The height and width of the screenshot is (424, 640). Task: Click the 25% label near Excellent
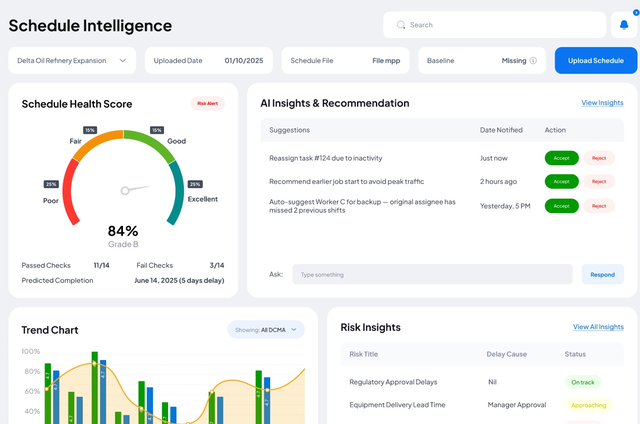click(x=195, y=184)
